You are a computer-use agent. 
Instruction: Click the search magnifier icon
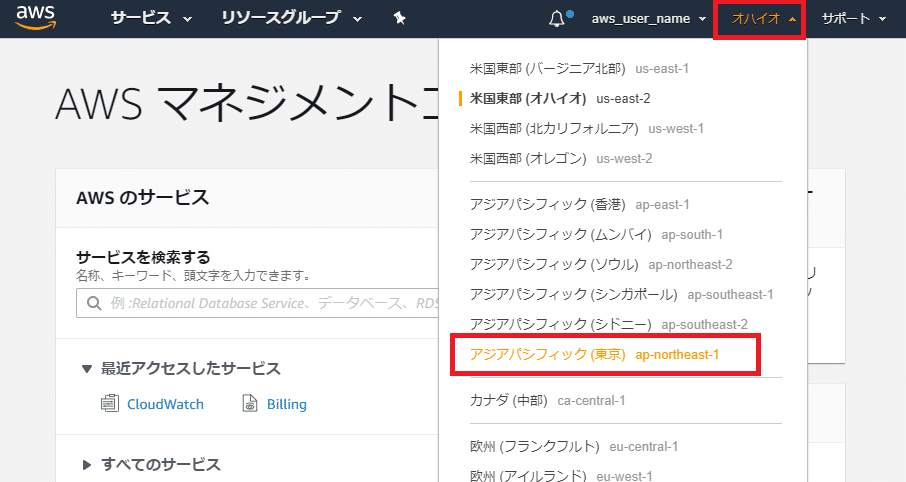(x=94, y=303)
